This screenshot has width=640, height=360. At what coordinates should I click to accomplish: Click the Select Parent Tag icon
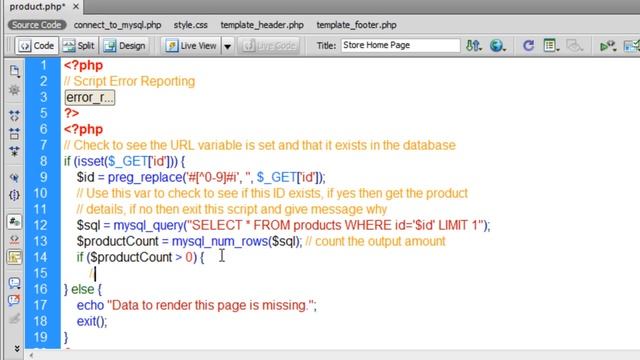14,177
